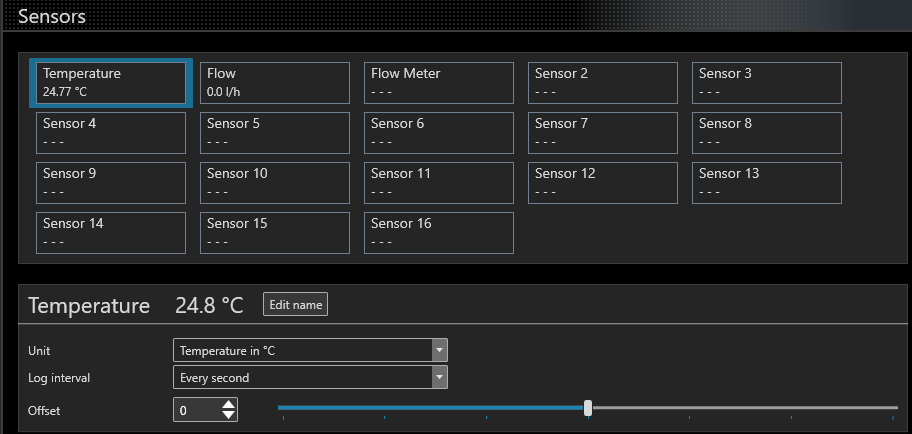
Task: Click the Offset number input field
Action: click(x=196, y=409)
